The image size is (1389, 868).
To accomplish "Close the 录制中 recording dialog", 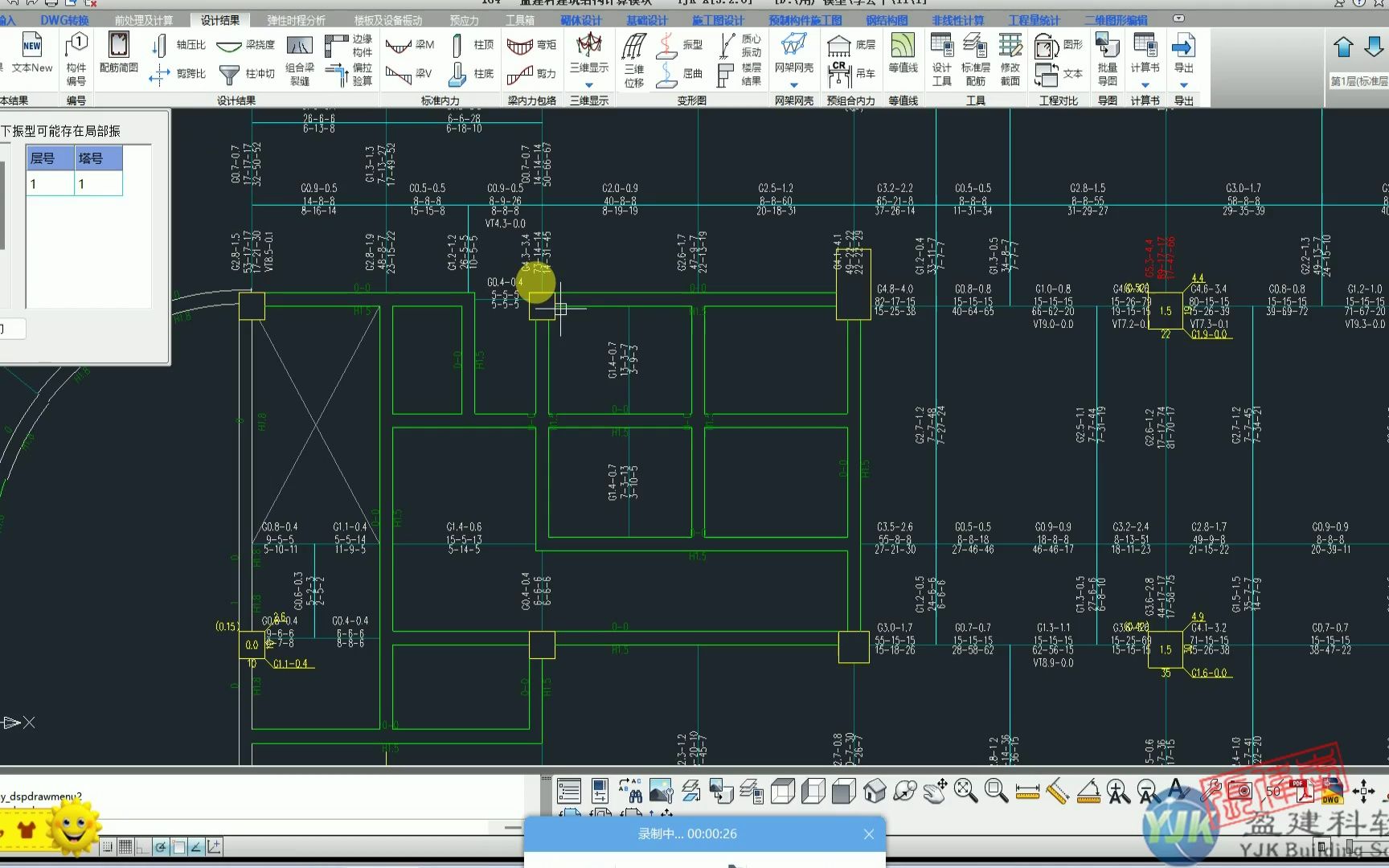I will point(868,834).
